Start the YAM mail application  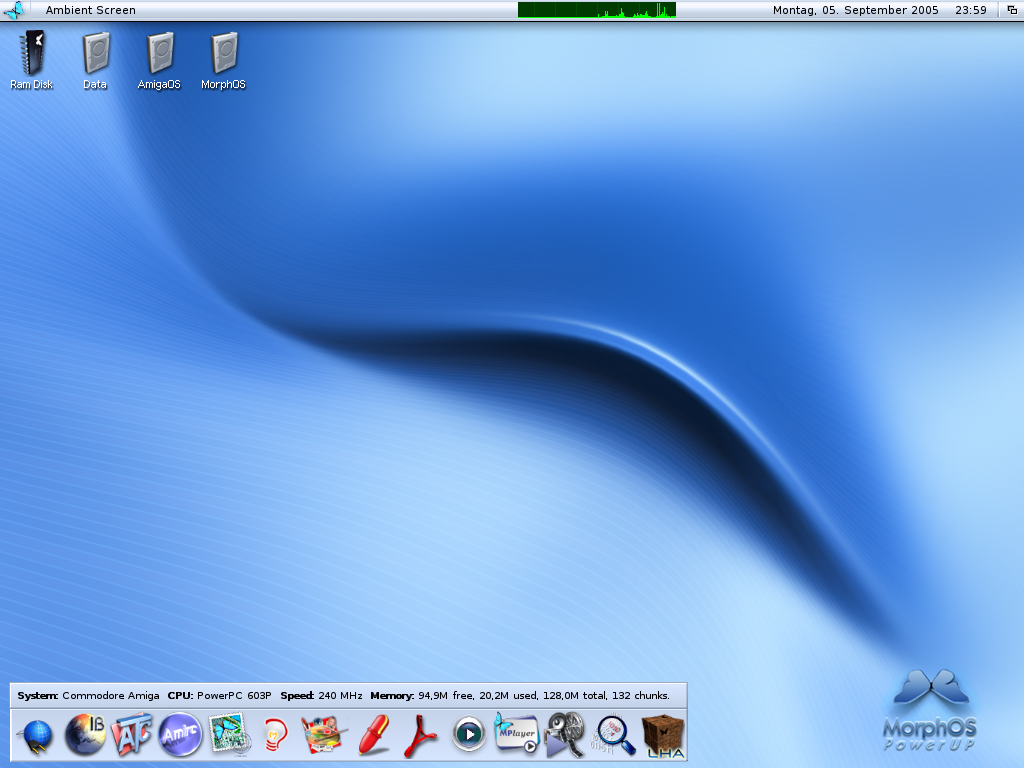click(228, 735)
